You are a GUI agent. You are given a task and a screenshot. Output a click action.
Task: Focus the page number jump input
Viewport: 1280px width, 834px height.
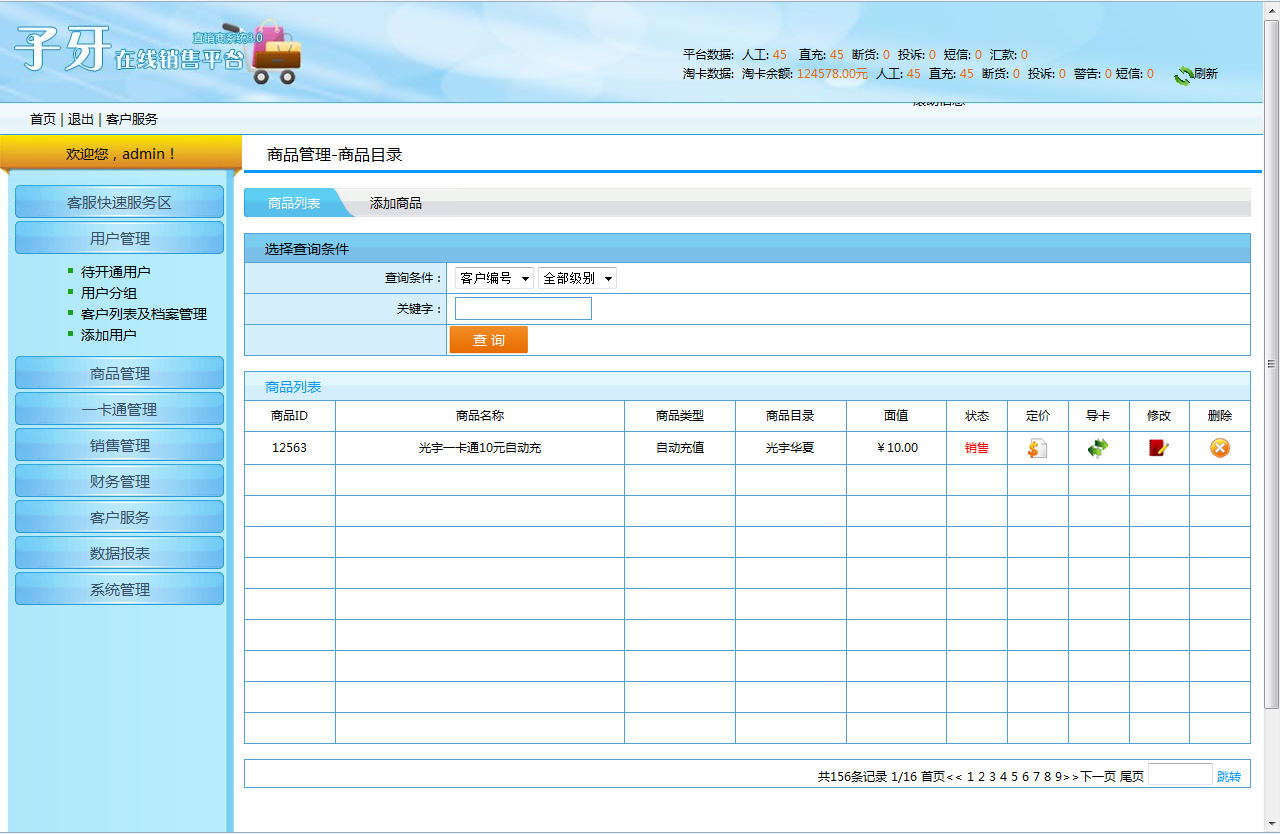1180,774
